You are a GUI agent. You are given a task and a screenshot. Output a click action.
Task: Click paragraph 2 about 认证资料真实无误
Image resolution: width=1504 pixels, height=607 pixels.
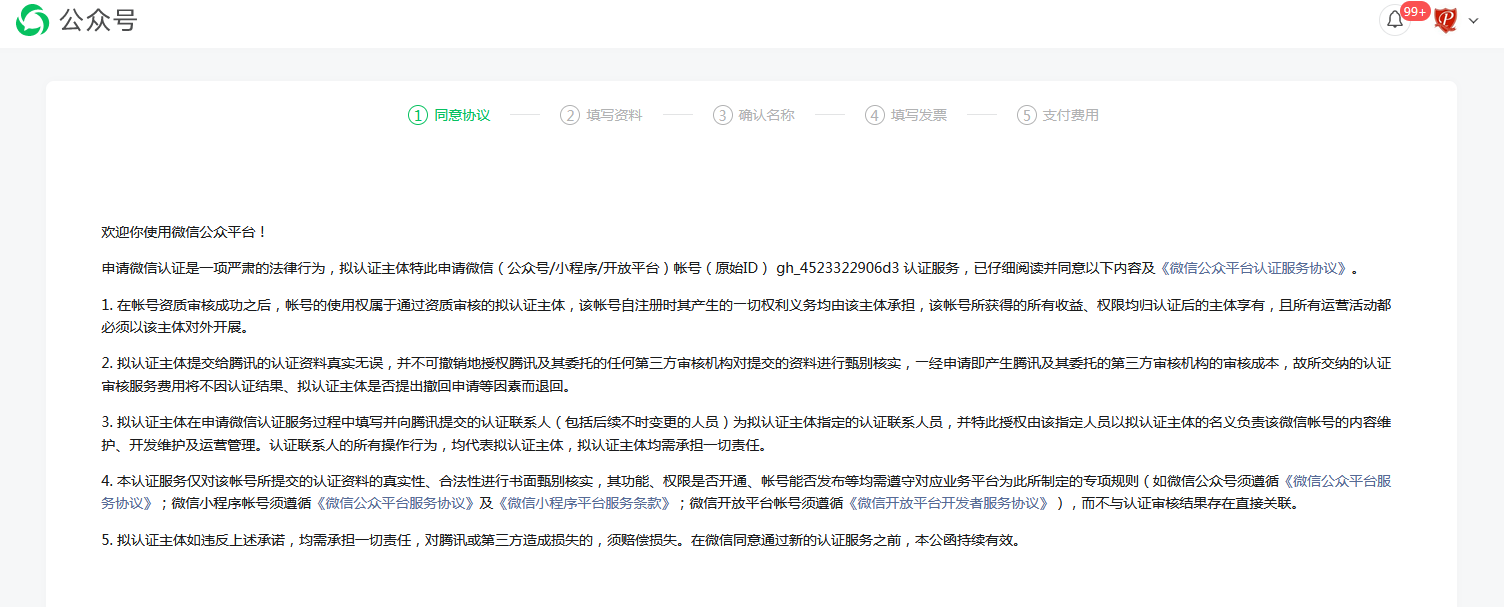tap(746, 375)
